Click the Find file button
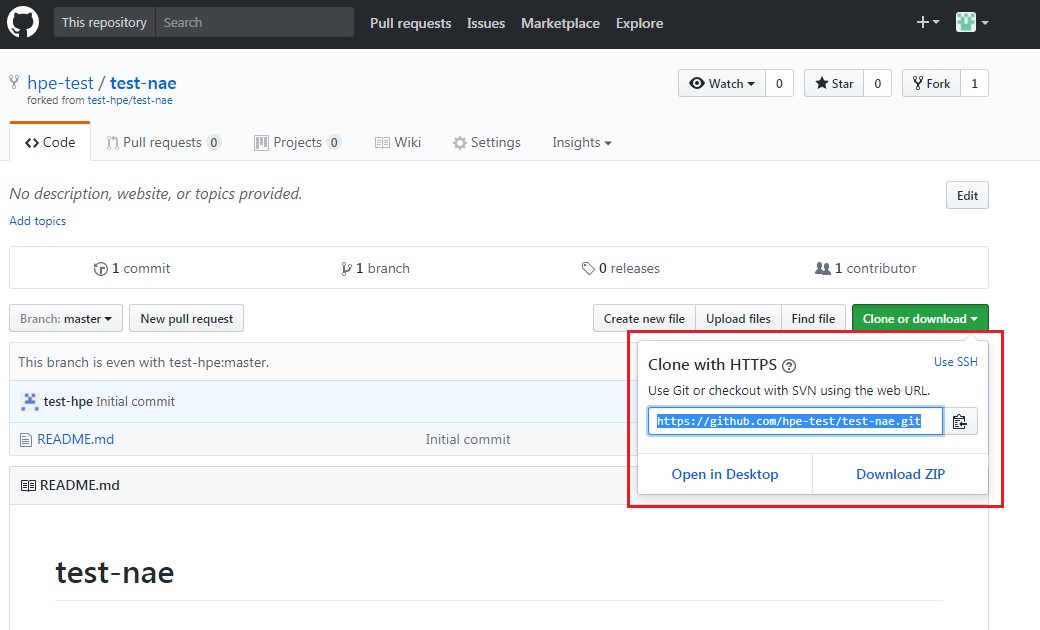 click(x=813, y=319)
